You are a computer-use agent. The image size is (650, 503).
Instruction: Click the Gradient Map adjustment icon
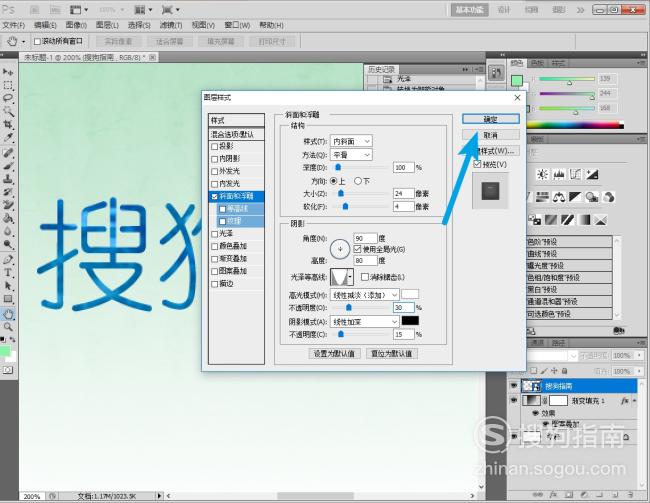coord(585,220)
